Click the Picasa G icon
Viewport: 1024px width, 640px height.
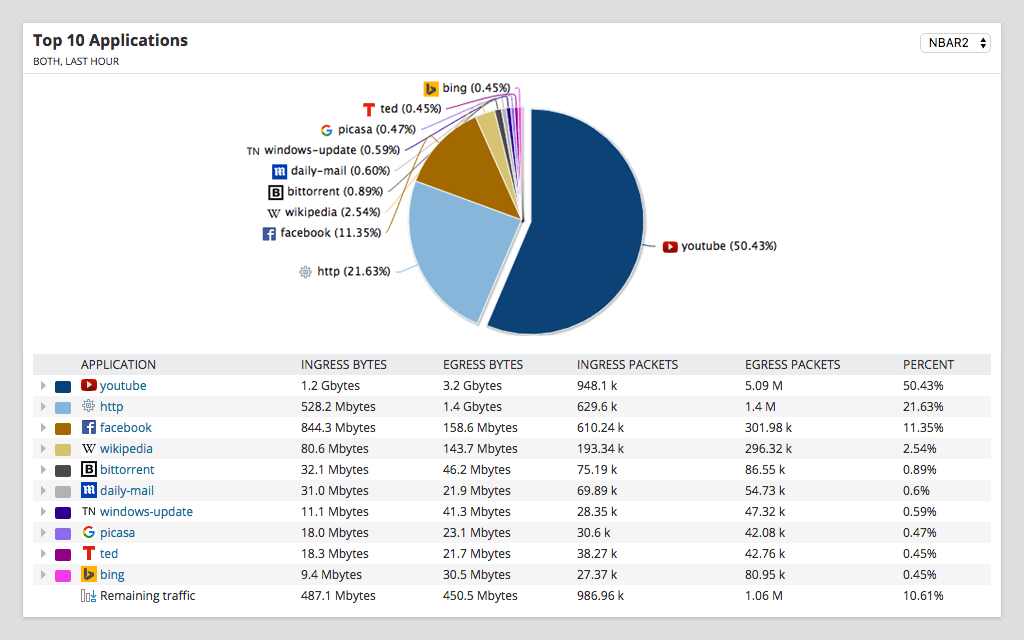pyautogui.click(x=89, y=532)
